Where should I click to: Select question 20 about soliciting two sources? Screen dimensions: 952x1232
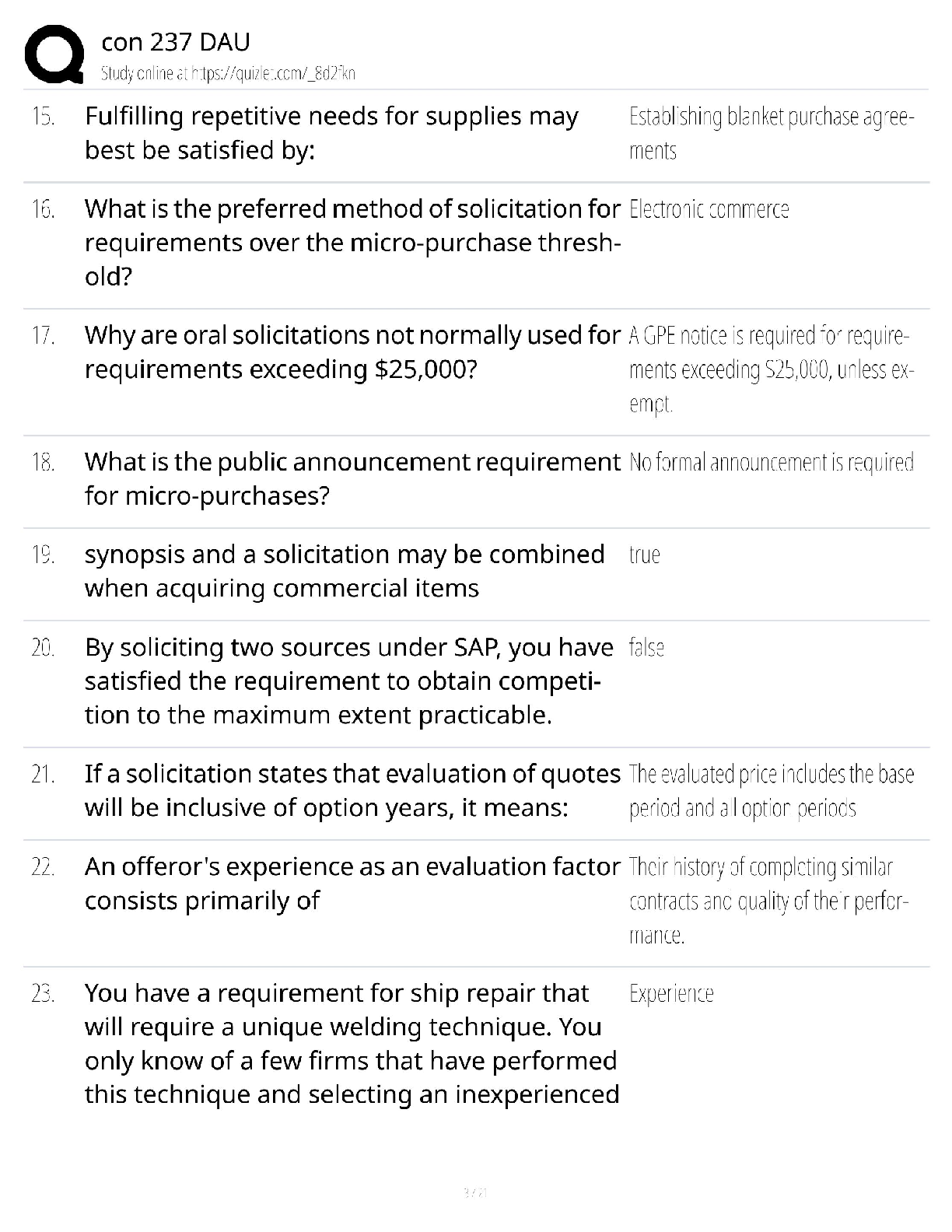click(x=349, y=681)
